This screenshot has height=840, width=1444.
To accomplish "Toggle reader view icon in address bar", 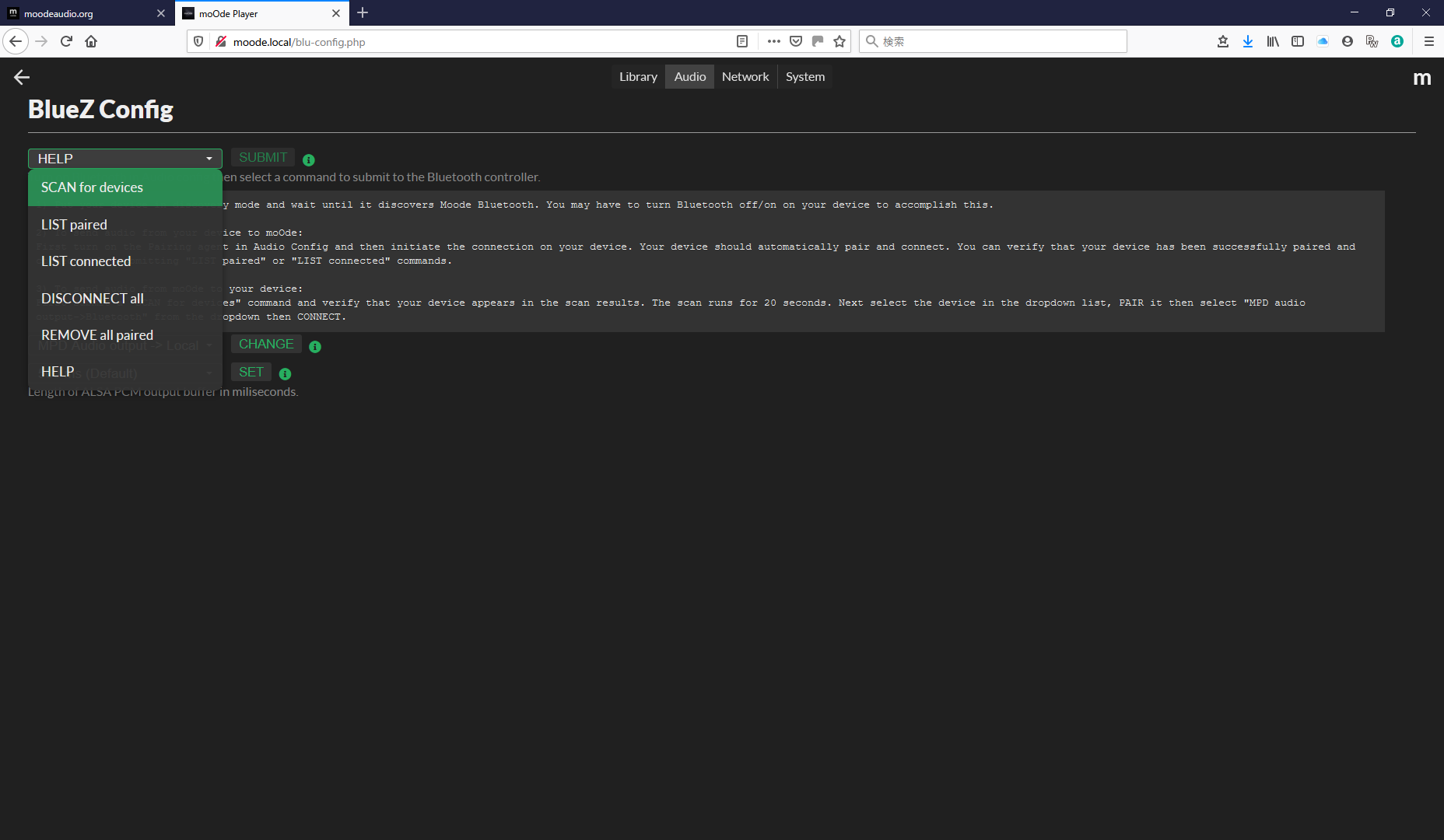I will click(x=742, y=41).
